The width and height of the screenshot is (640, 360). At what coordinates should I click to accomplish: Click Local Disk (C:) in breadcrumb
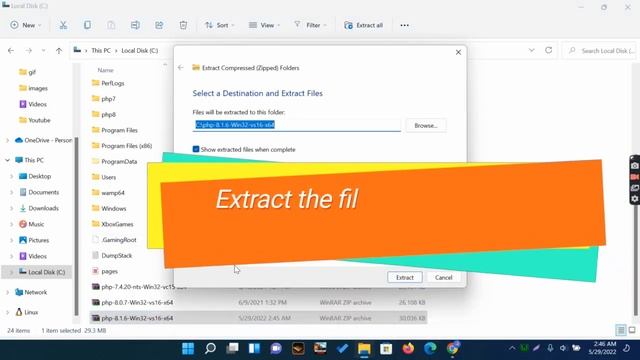tap(140, 51)
